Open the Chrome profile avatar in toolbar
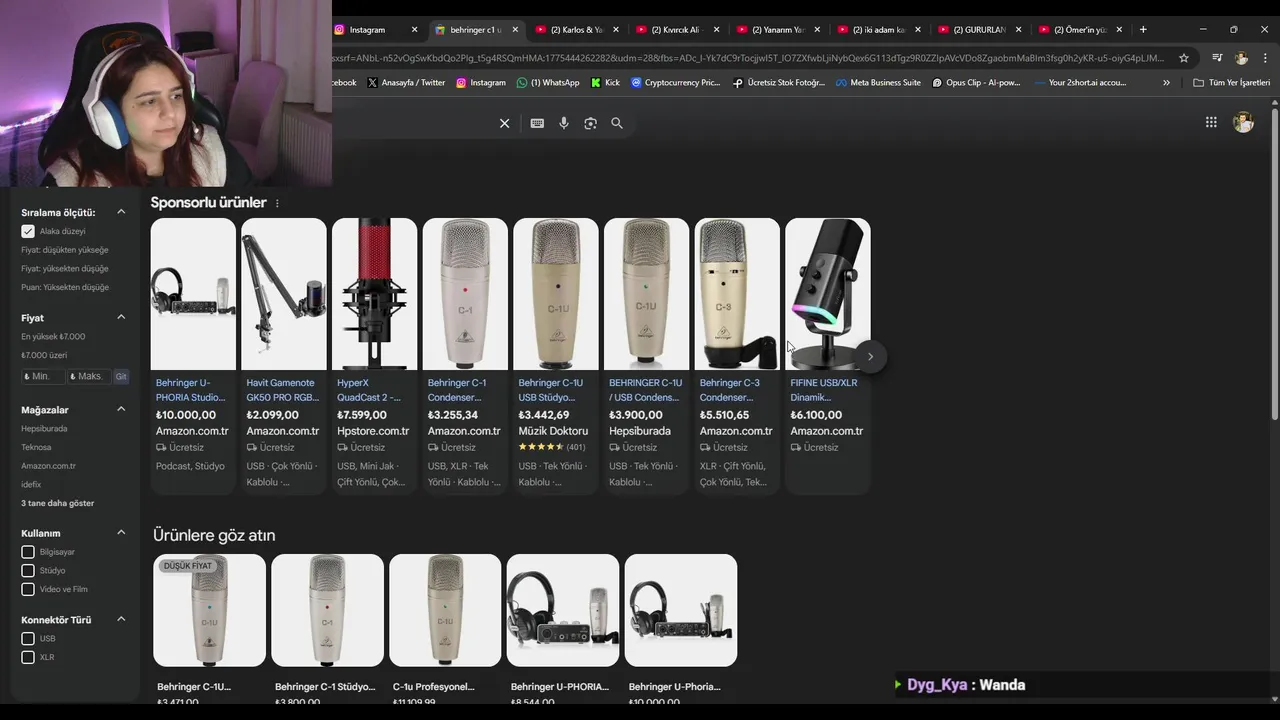1280x720 pixels. (x=1241, y=58)
